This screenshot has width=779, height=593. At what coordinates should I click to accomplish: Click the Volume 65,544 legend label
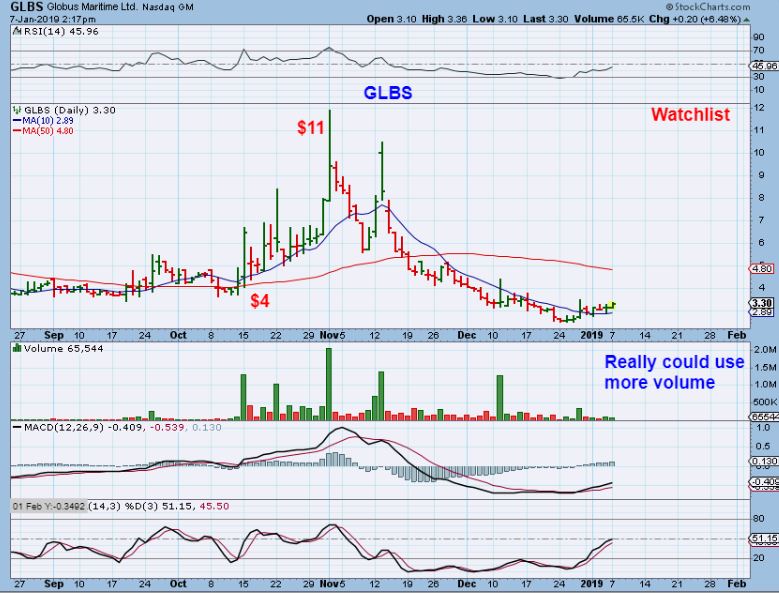(x=63, y=348)
